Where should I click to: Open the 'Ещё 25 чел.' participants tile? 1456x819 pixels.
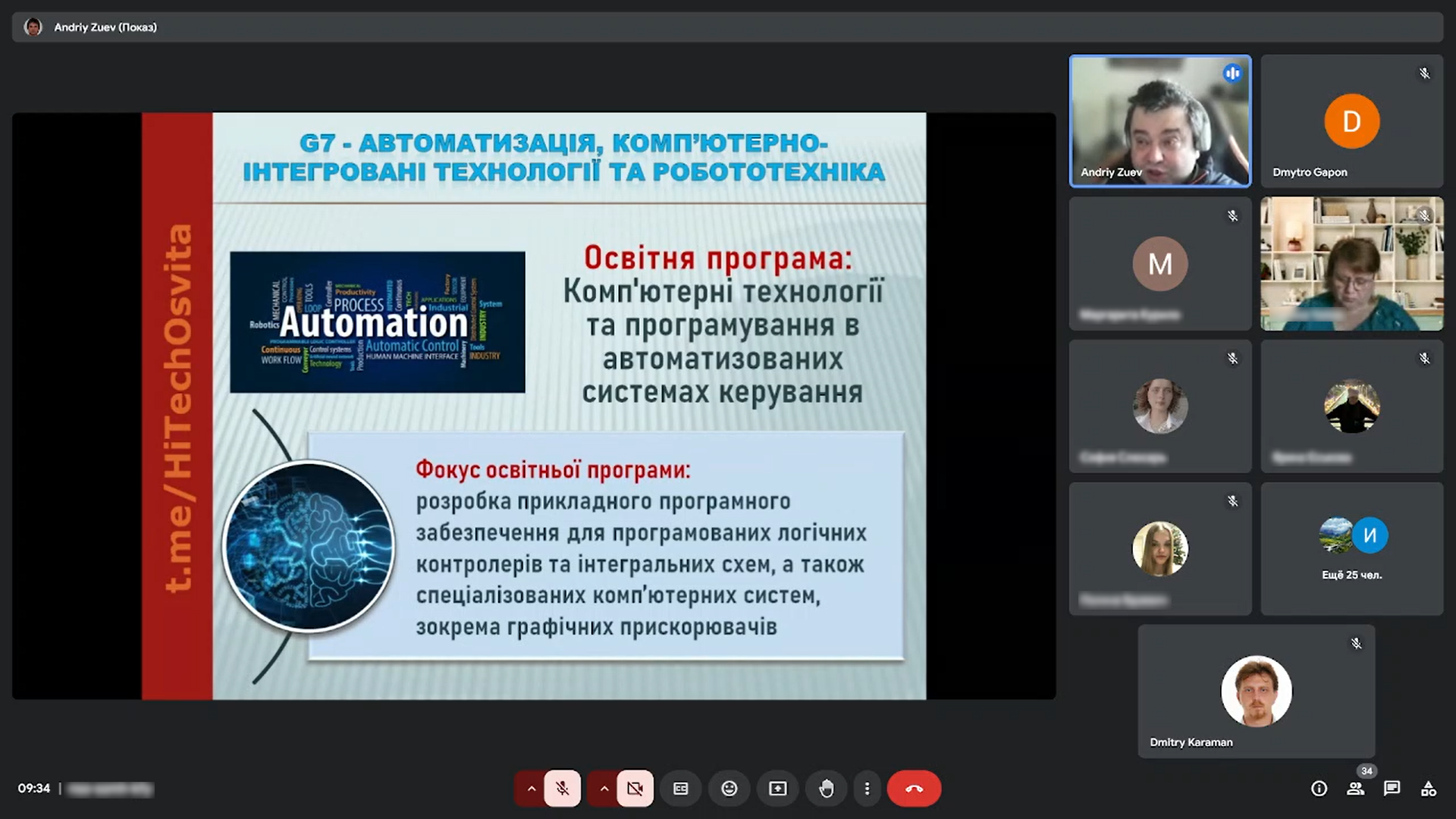pos(1351,548)
